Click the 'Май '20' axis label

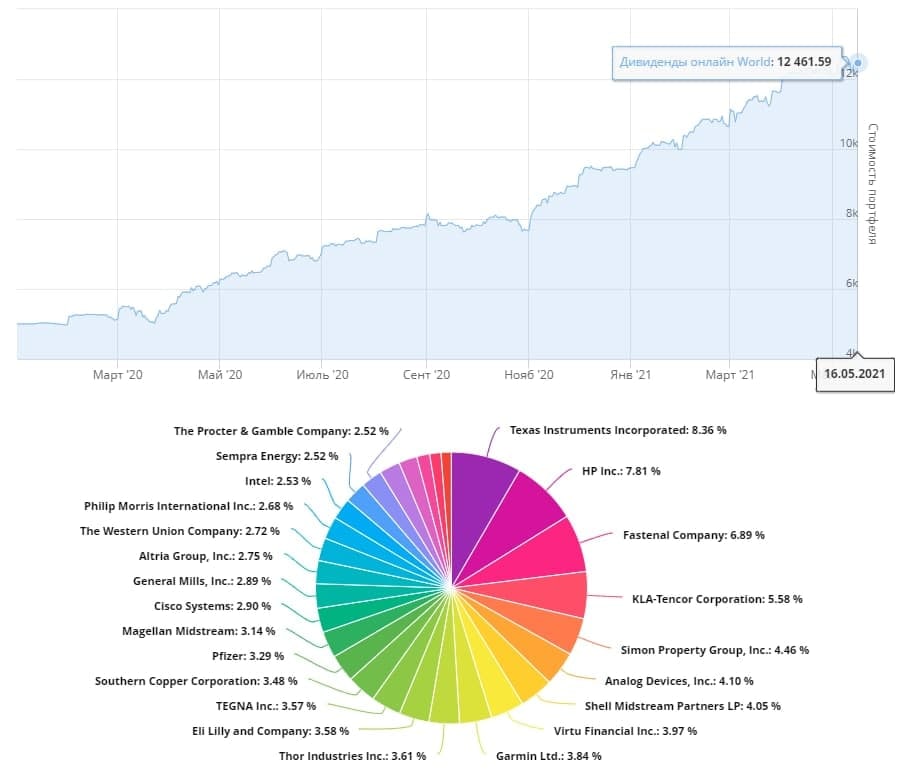(220, 375)
